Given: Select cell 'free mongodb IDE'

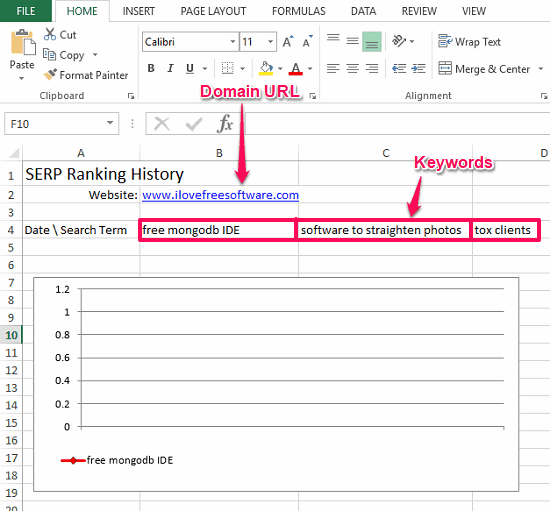Looking at the screenshot, I should coord(219,230).
